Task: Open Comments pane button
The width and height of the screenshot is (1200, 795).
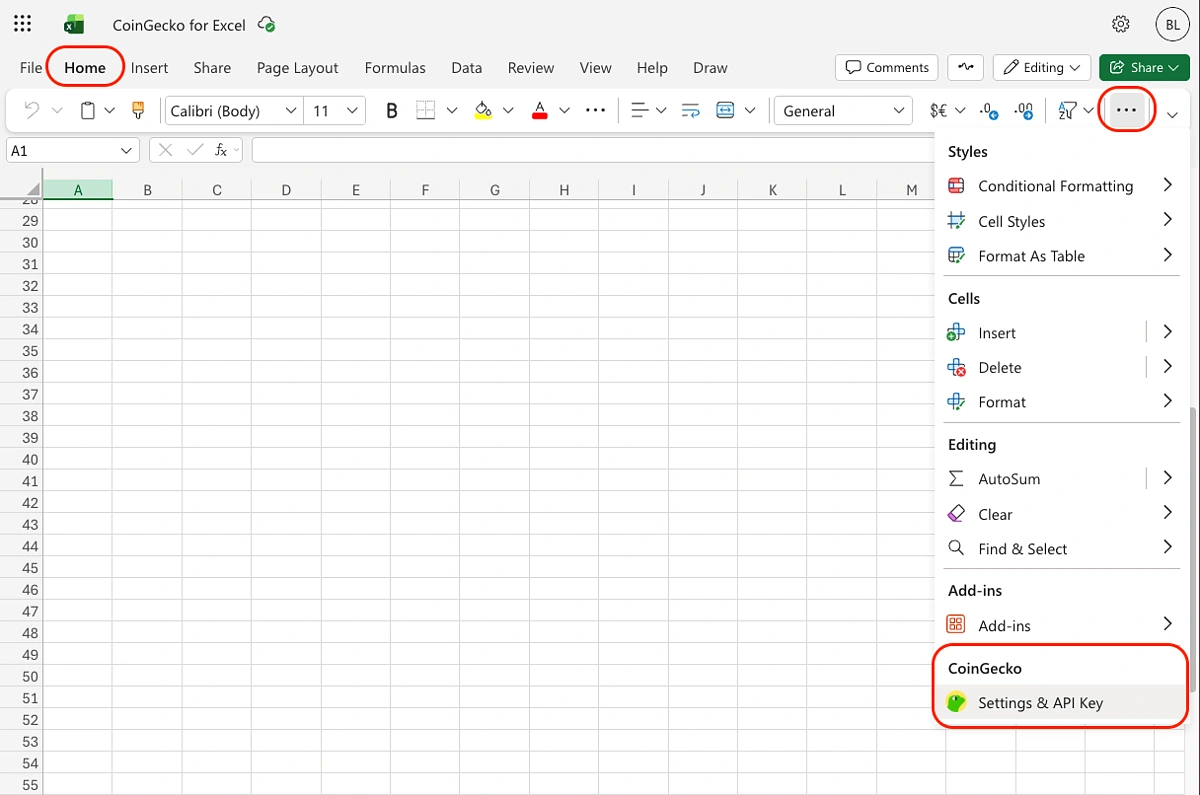Action: point(886,67)
